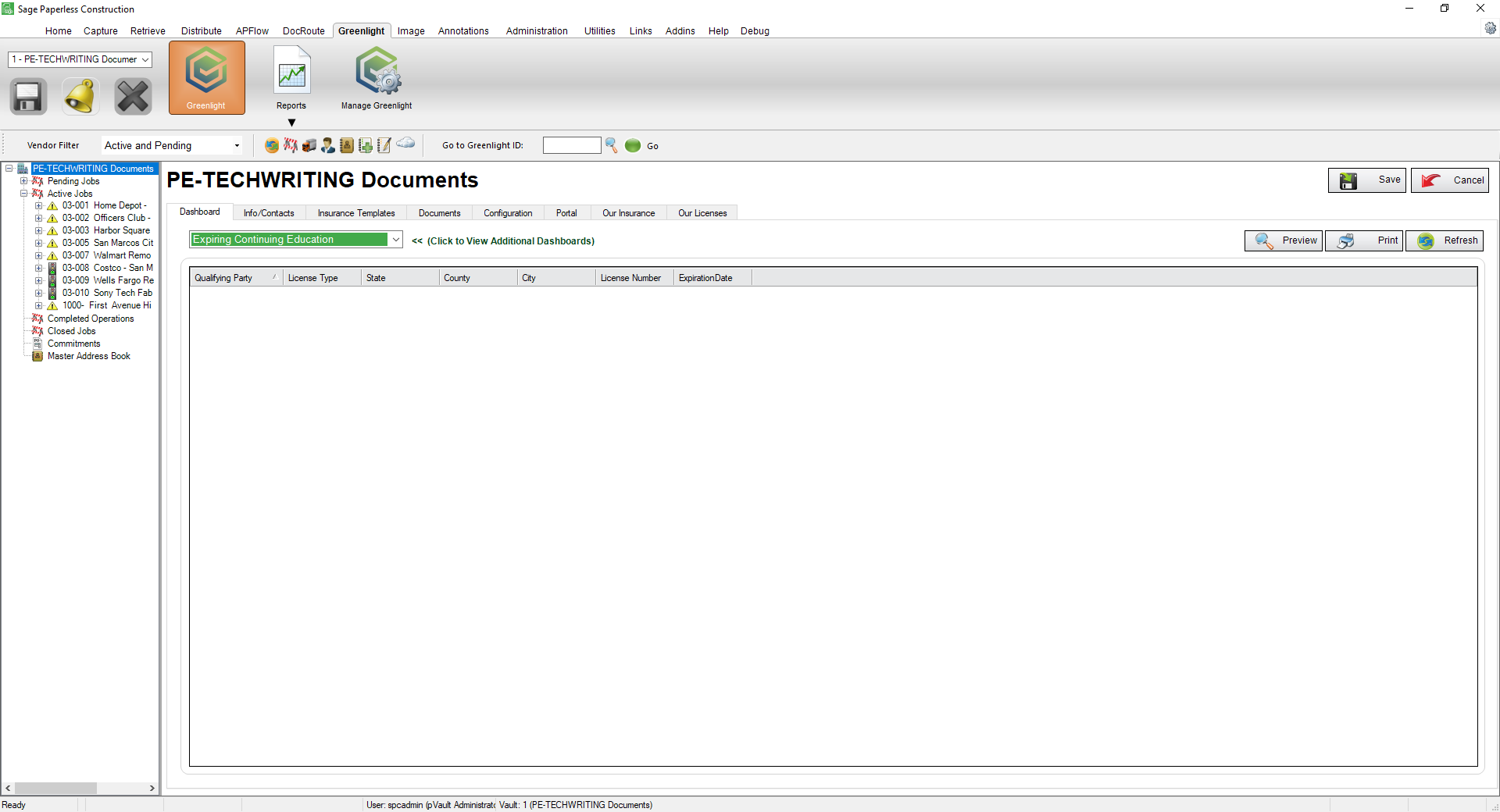The width and height of the screenshot is (1500, 812).
Task: Expand the 03-007 Walmart Remo job node
Action: click(38, 255)
